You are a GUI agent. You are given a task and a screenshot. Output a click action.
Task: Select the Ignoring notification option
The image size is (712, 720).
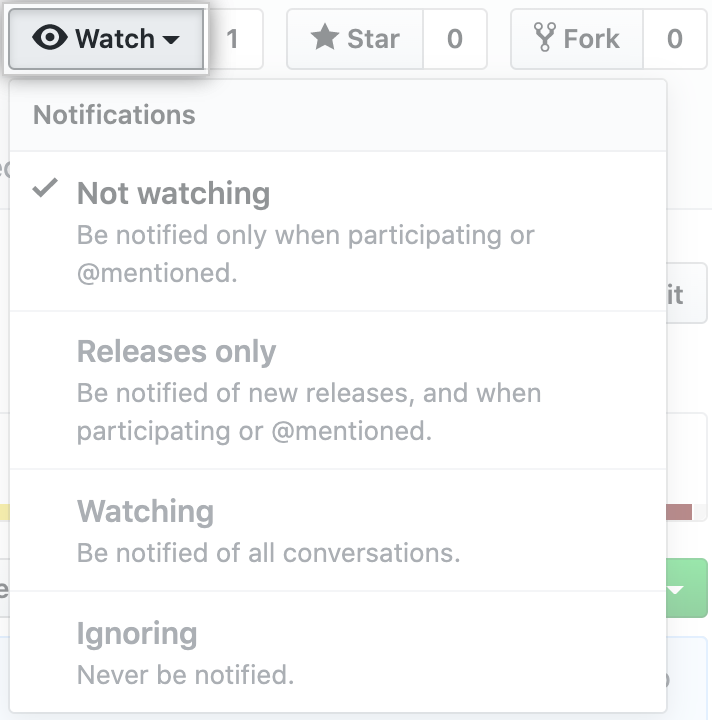pyautogui.click(x=338, y=652)
